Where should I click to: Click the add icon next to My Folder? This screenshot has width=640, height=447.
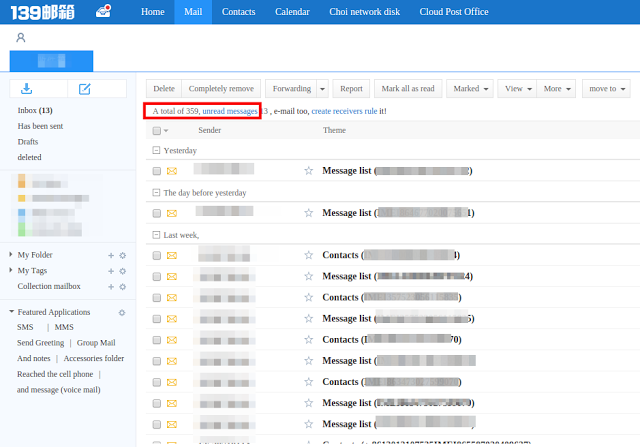coord(111,255)
